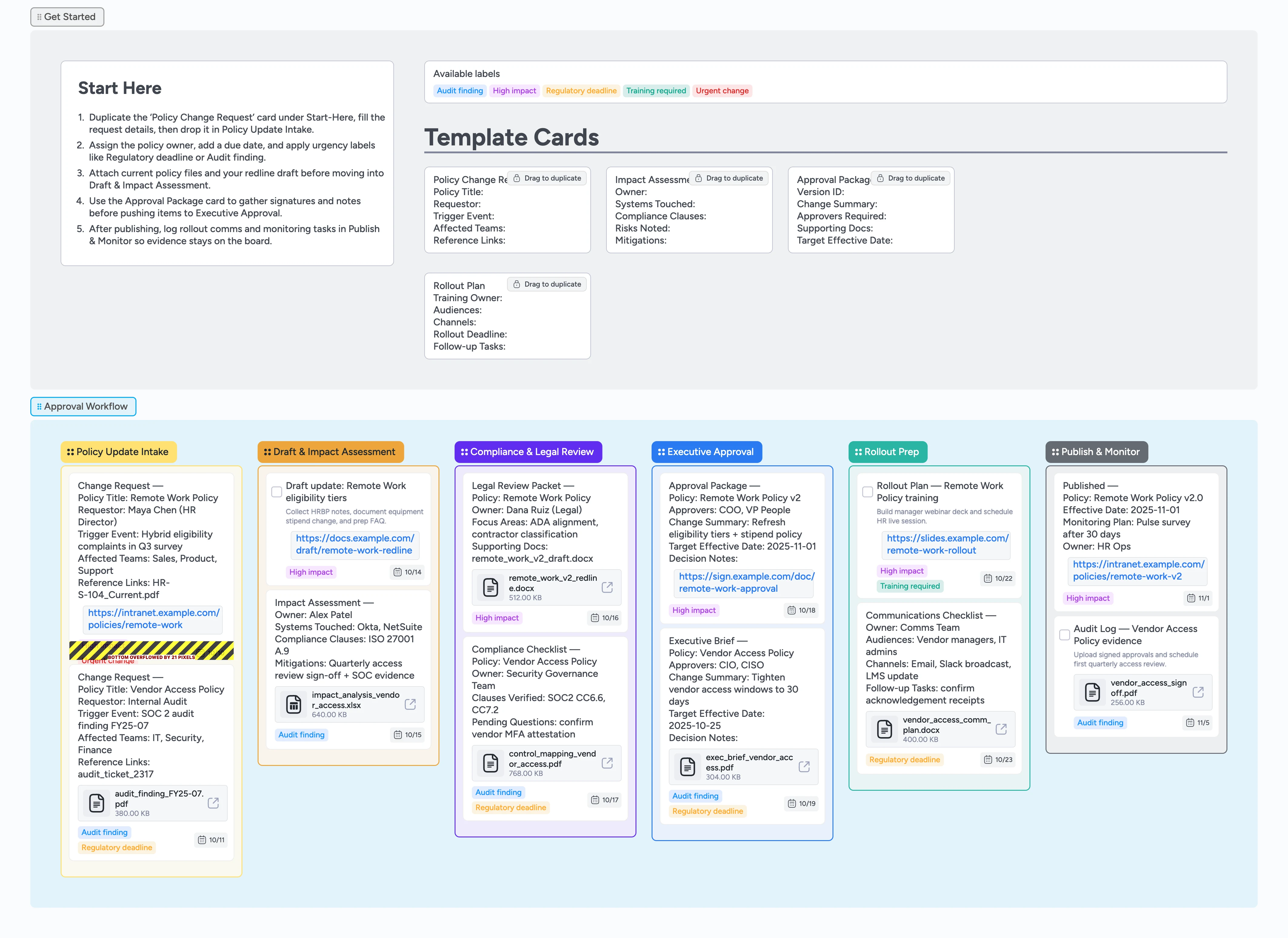
Task: Click the document icon on audit_finding_FY25-07.pdf
Action: click(x=97, y=803)
